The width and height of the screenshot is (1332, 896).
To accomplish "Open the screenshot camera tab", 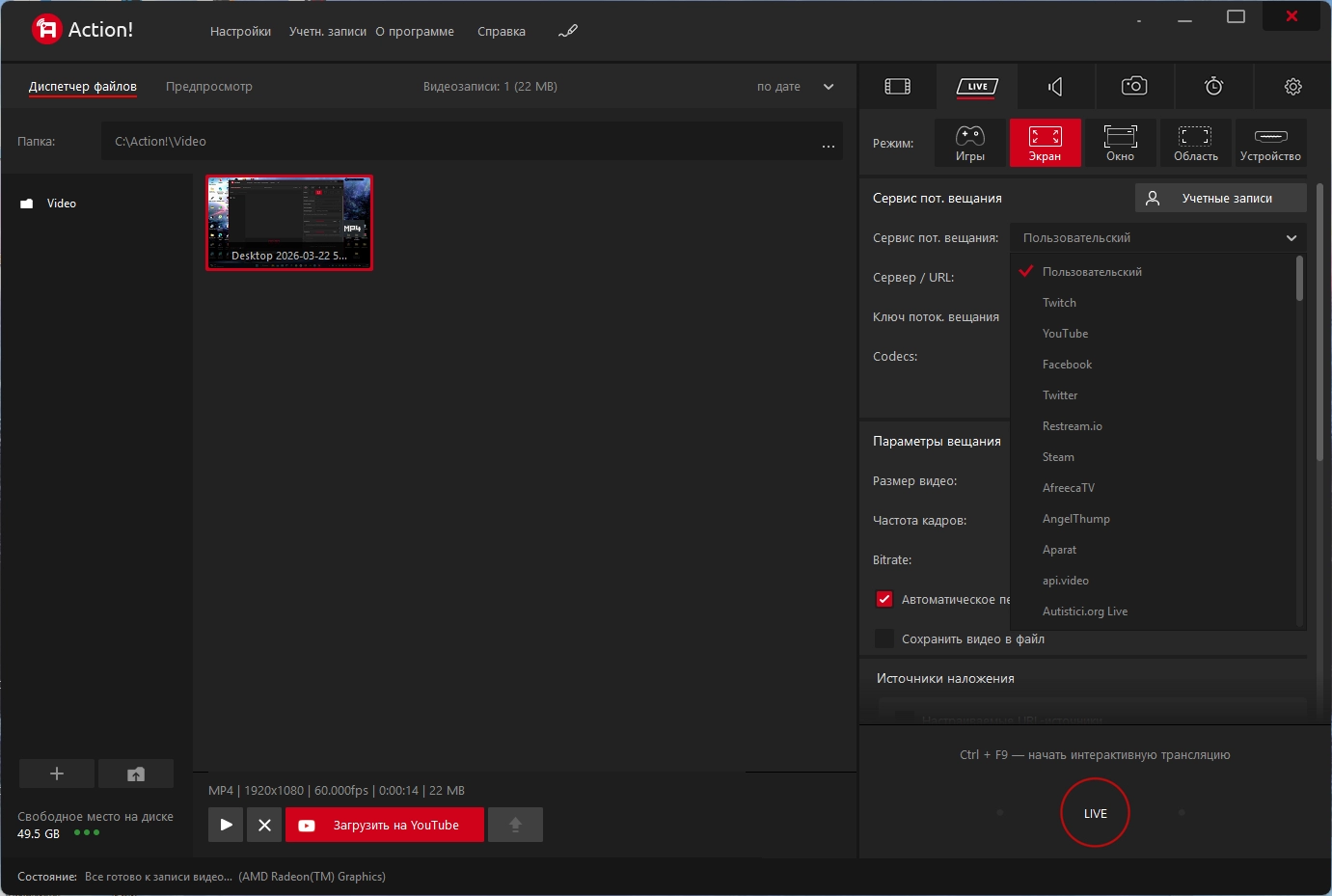I will [x=1134, y=87].
